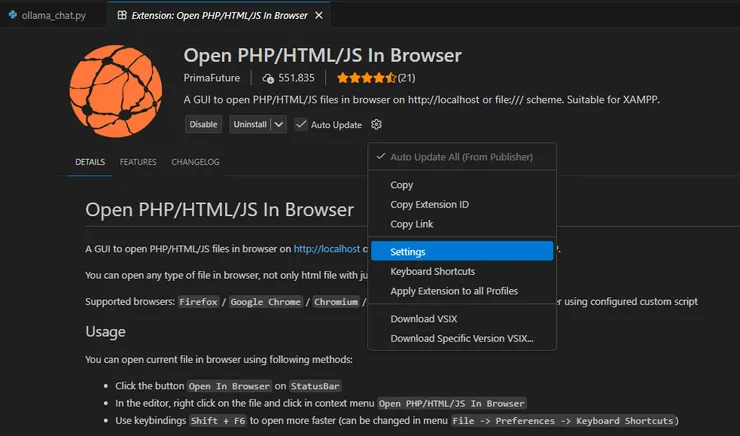The image size is (740, 436).
Task: Click the star rating icons
Action: coord(366,78)
